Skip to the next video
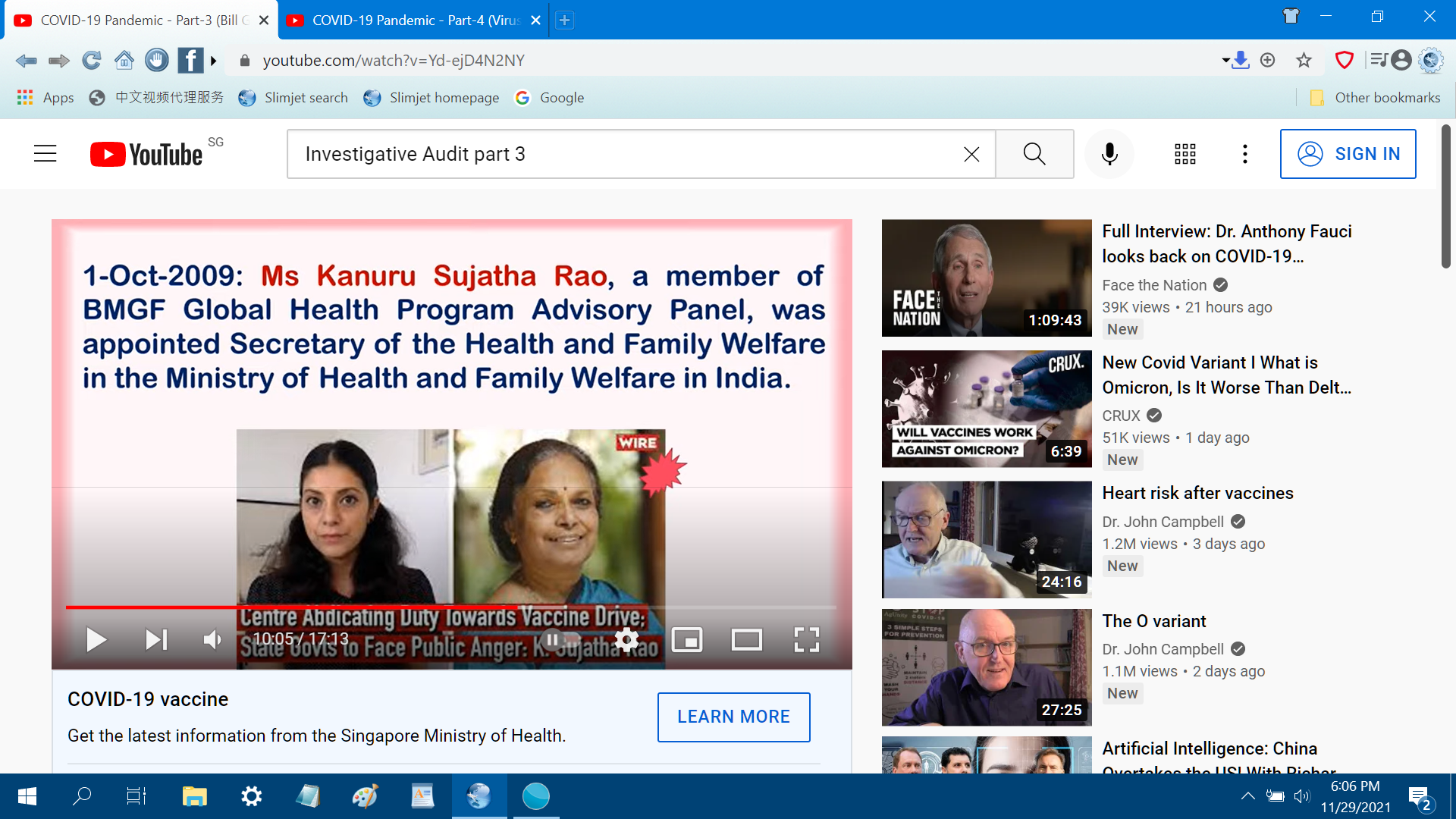This screenshot has width=1456, height=819. click(156, 640)
